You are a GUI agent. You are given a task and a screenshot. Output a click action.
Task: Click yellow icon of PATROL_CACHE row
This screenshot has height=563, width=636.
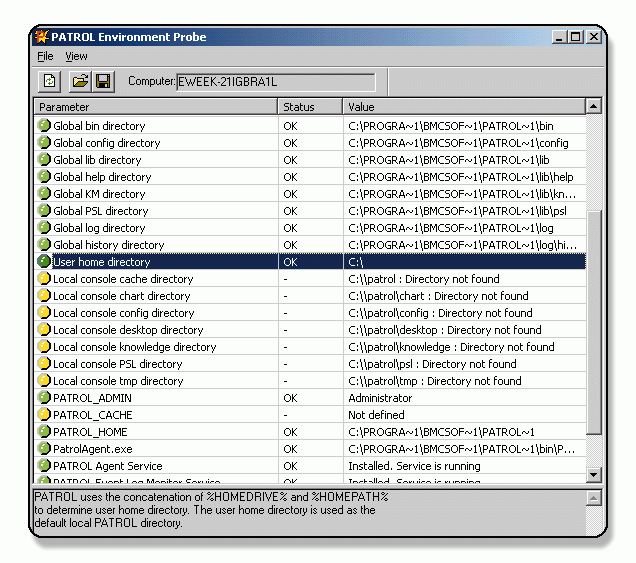pos(43,415)
